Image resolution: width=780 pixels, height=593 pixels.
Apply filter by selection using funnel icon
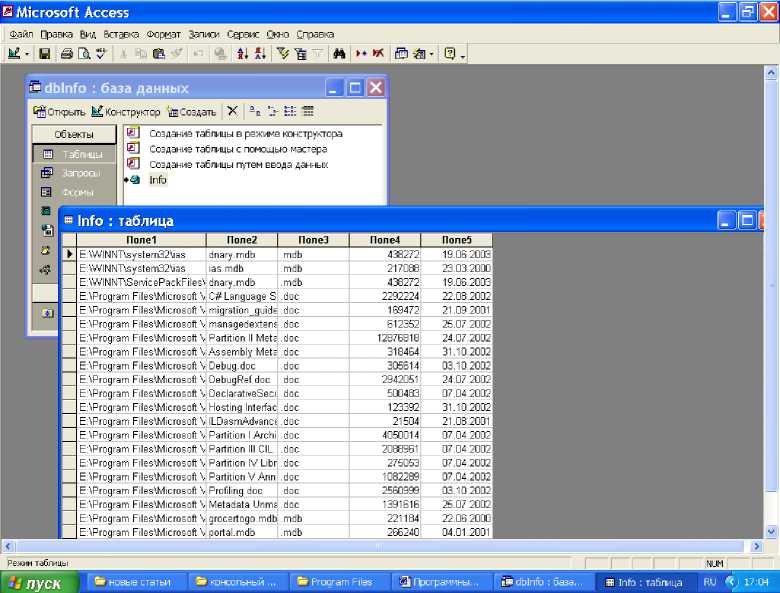coord(283,53)
